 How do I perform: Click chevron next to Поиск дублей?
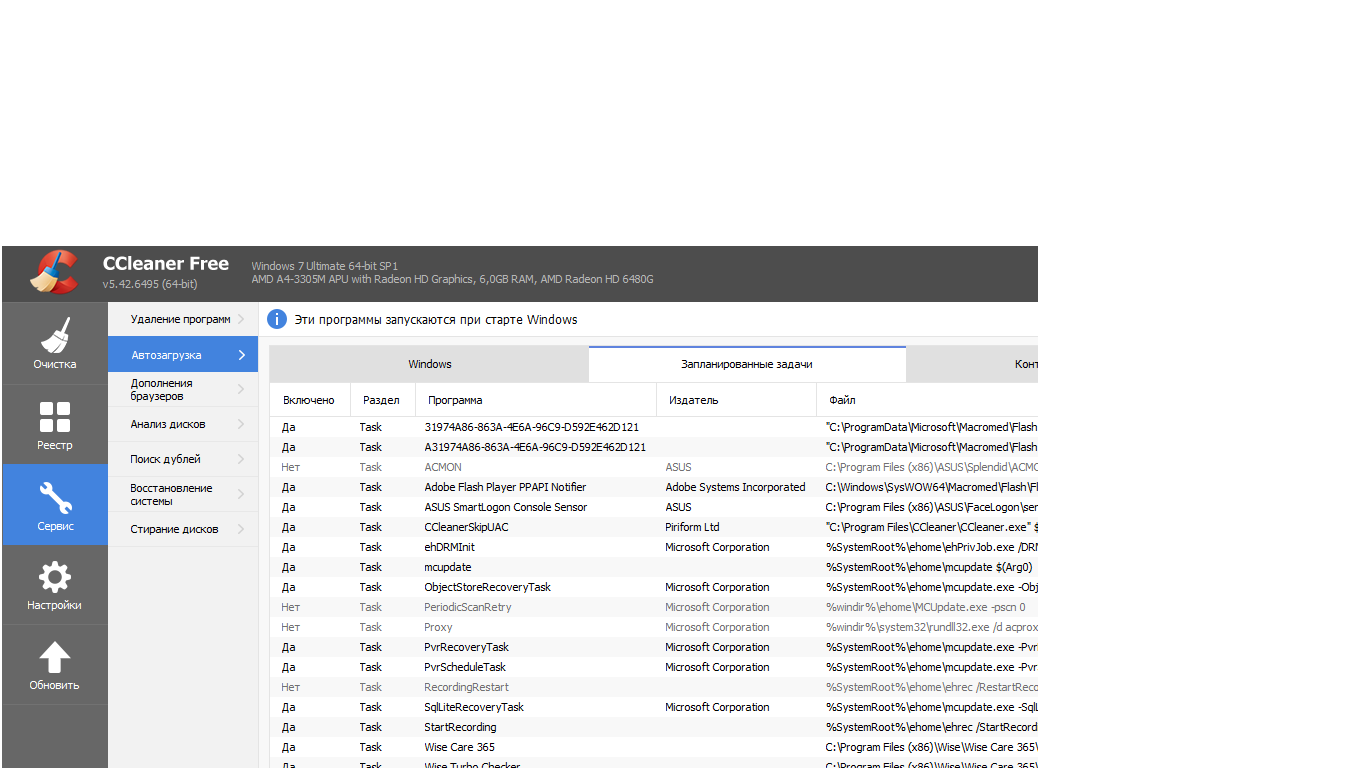tap(241, 459)
